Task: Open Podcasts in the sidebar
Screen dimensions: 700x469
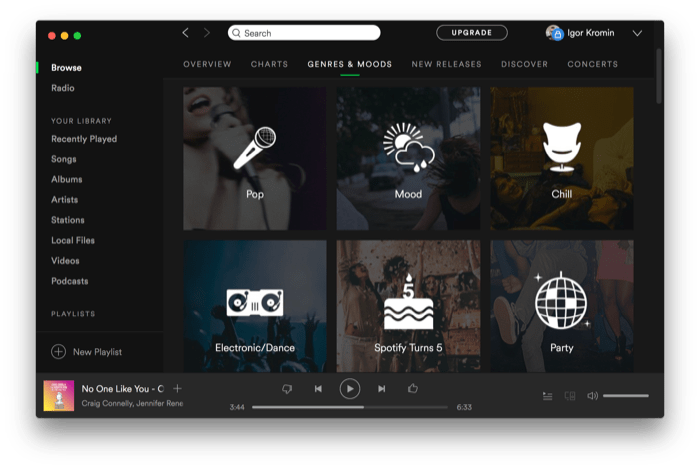Action: click(70, 281)
